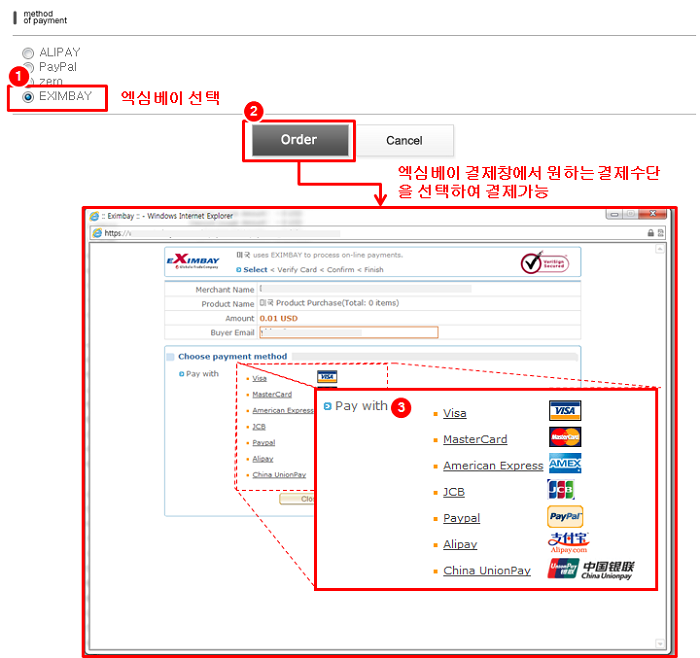Click the MasterCard logo icon

(565, 437)
